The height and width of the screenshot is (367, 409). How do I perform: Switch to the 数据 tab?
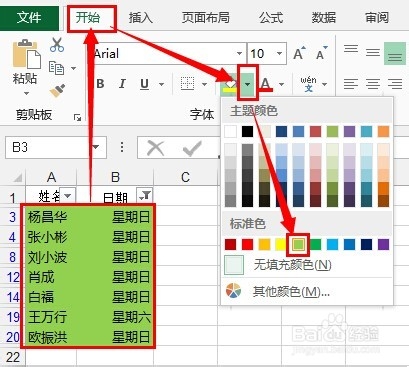point(324,17)
